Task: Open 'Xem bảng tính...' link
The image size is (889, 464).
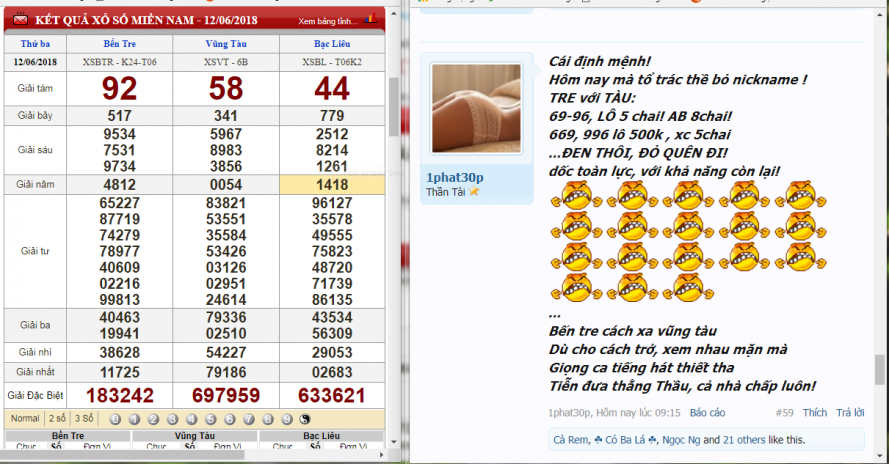Action: (x=327, y=20)
